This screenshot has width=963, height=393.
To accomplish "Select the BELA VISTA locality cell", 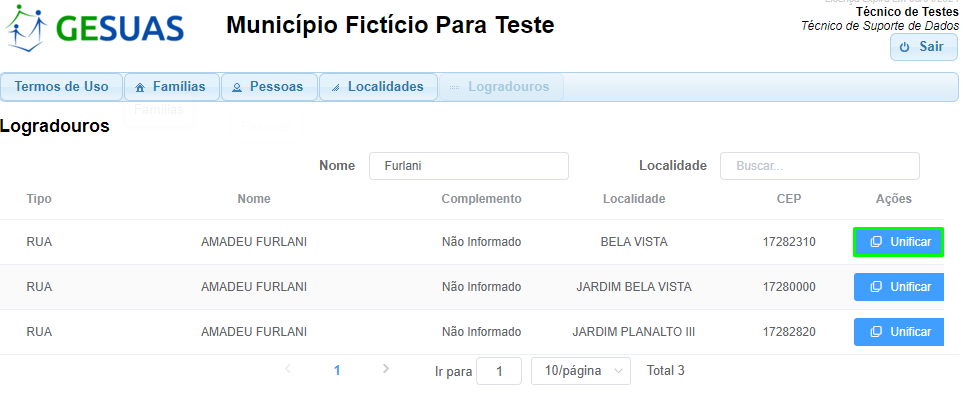I will pos(634,242).
